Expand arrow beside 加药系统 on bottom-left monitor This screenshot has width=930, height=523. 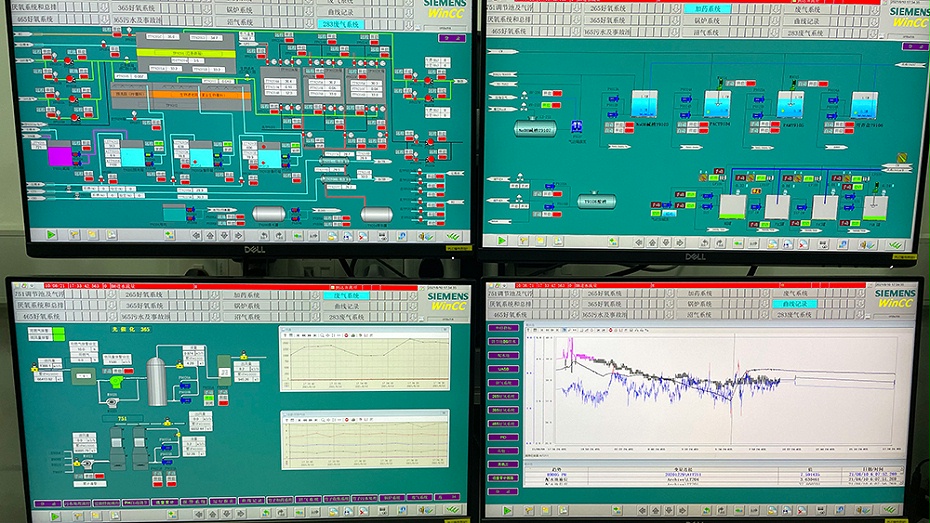pos(315,295)
